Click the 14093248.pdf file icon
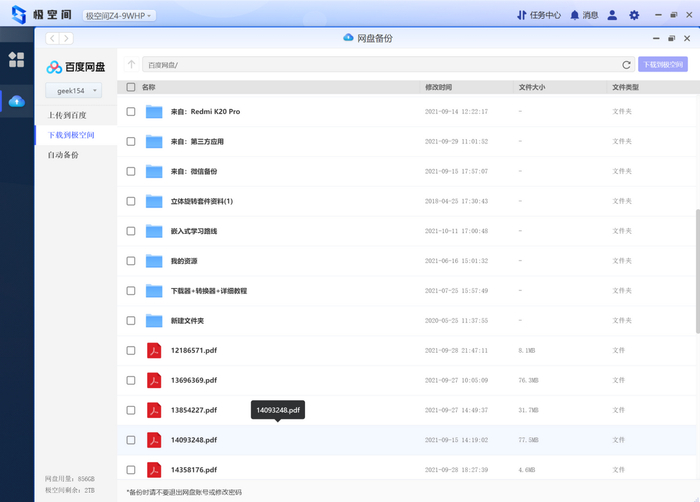 click(x=154, y=440)
